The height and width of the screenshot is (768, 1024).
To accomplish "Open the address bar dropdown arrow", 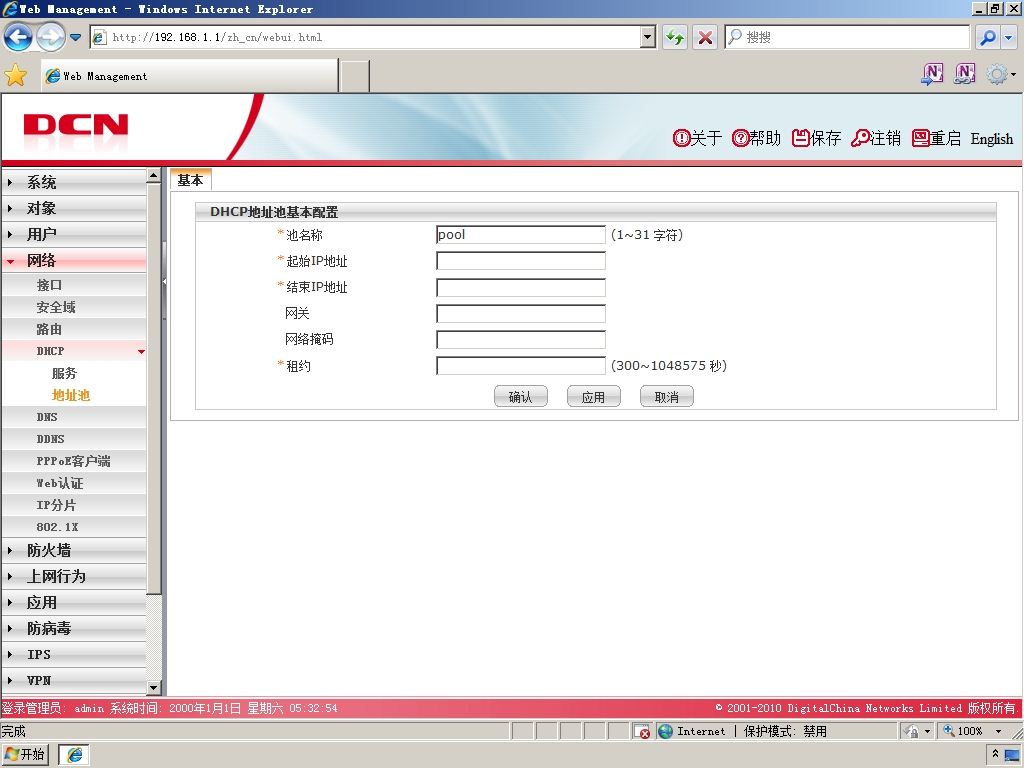I will pos(647,37).
